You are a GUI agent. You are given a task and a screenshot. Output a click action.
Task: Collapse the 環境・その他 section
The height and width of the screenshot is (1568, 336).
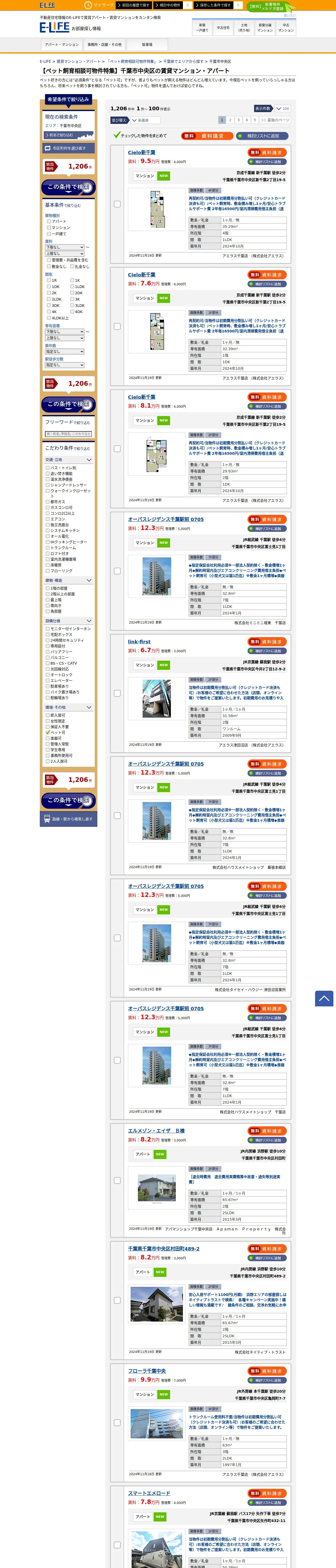68,707
